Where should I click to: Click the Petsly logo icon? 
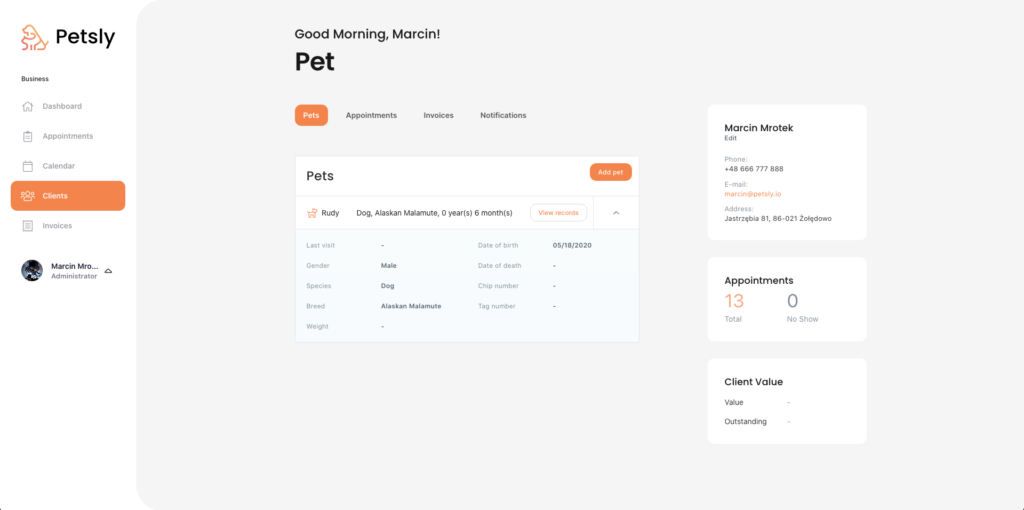35,37
